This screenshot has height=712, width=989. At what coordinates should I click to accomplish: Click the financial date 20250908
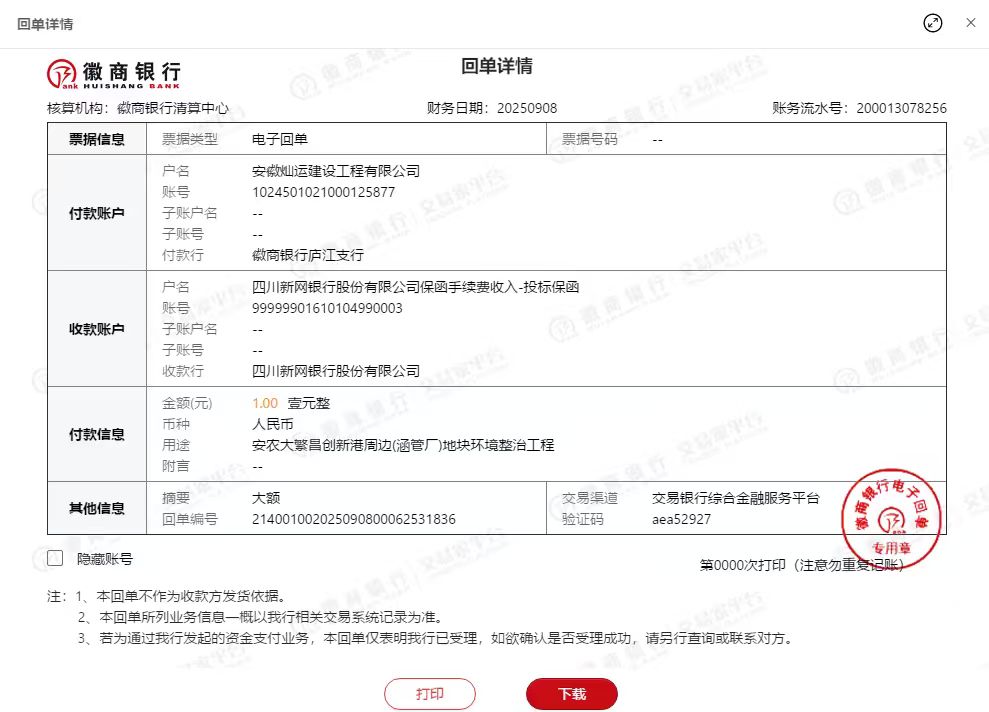click(x=527, y=108)
